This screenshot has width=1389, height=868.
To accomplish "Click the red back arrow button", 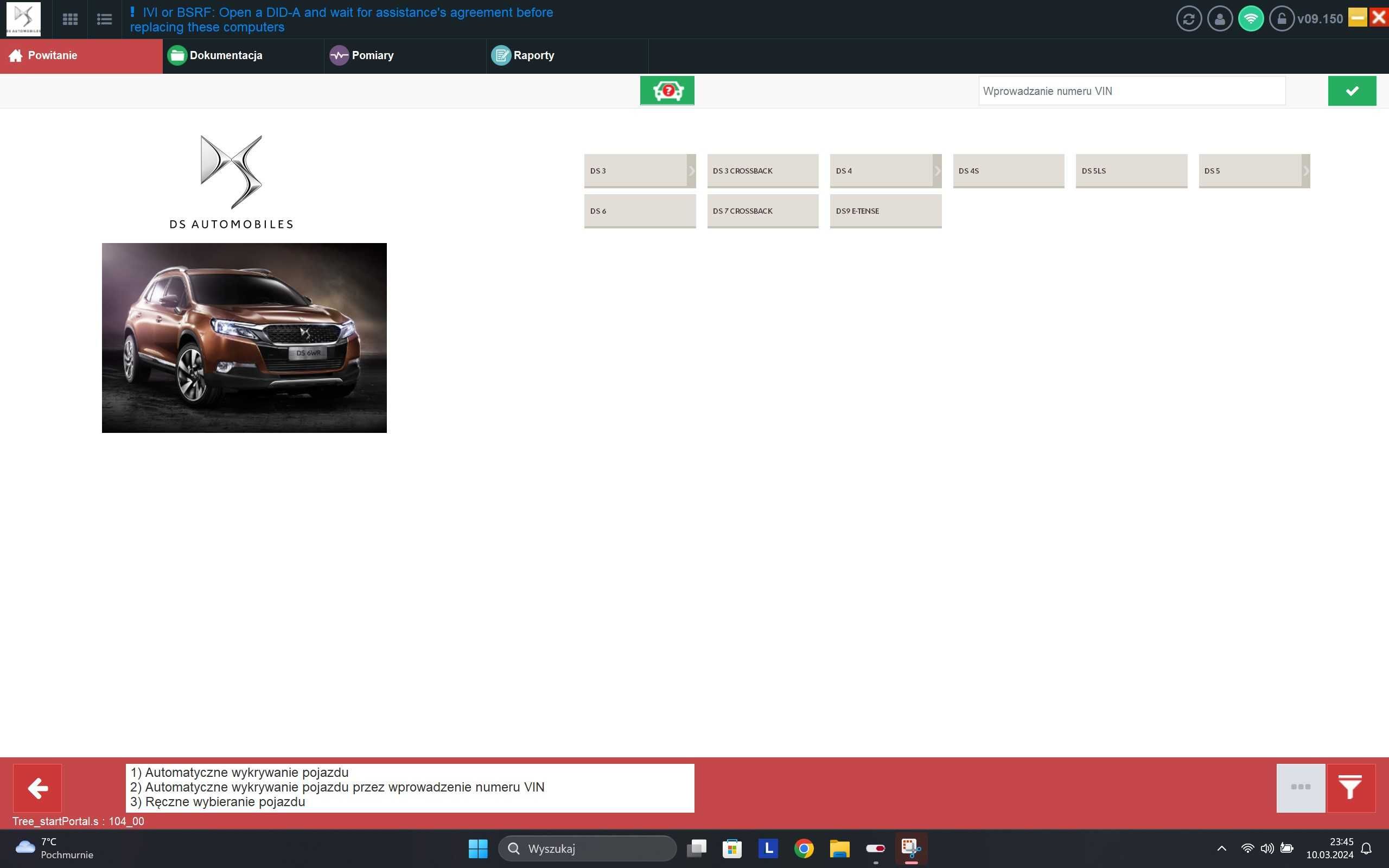I will click(x=37, y=788).
